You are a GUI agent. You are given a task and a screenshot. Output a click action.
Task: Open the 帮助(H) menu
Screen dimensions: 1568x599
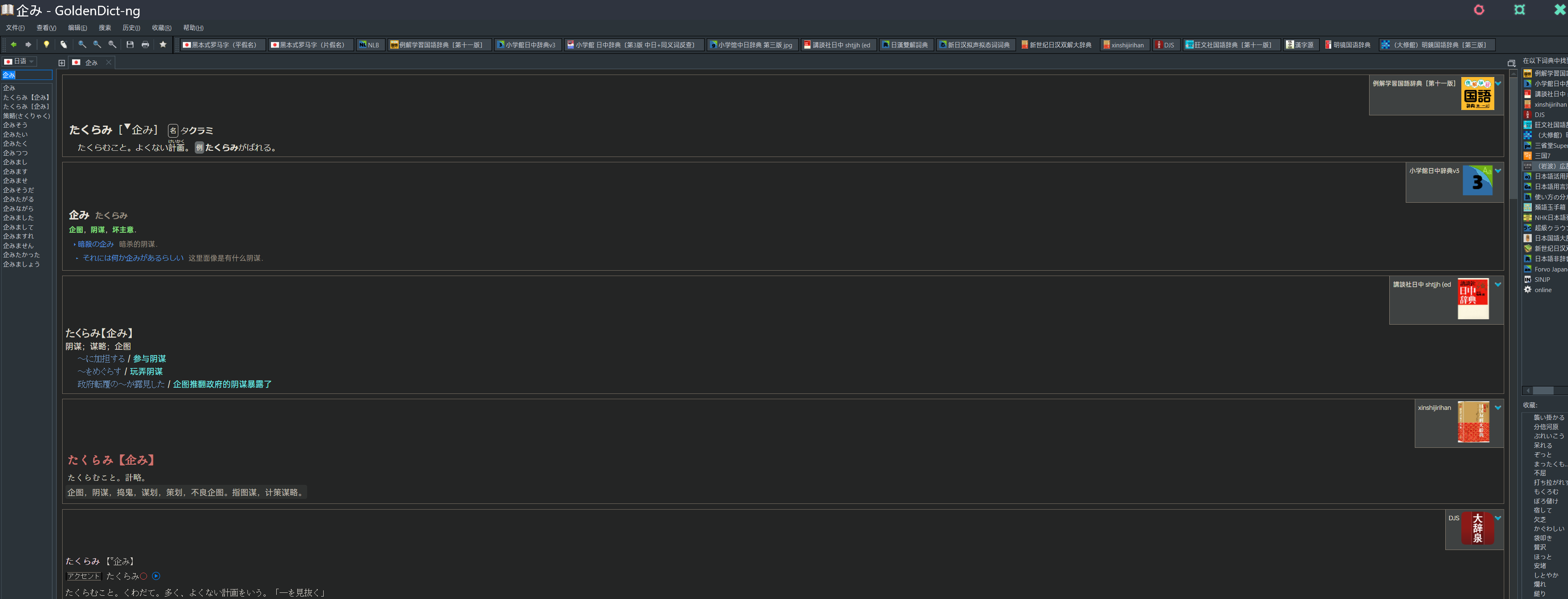pyautogui.click(x=193, y=28)
